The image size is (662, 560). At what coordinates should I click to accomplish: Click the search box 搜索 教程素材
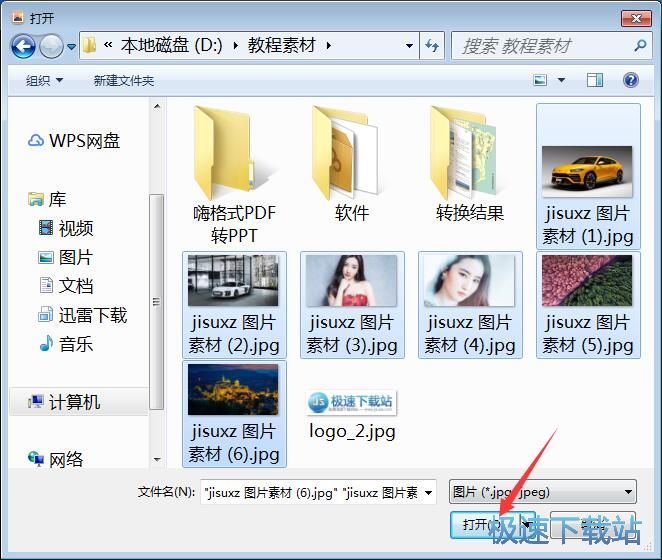pyautogui.click(x=545, y=45)
